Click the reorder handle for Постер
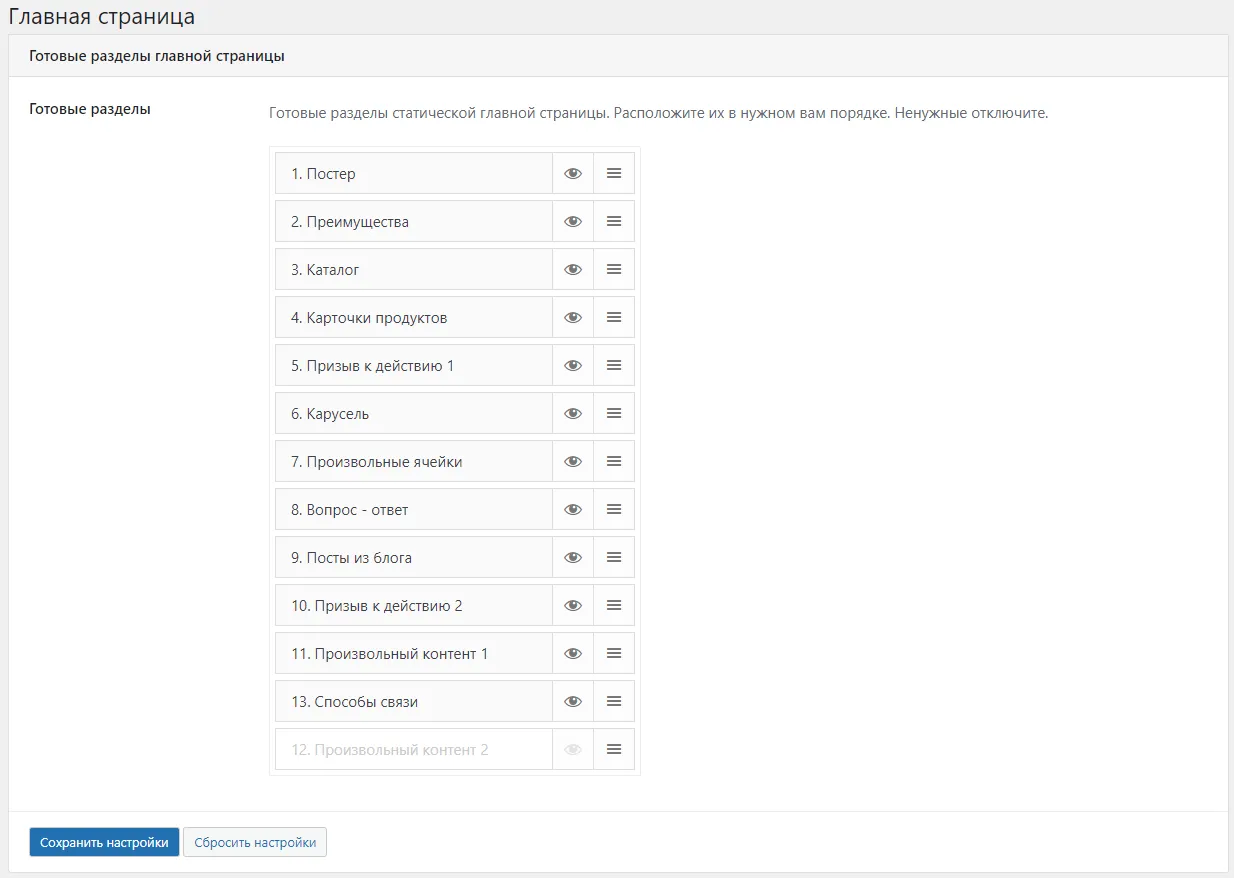 [x=614, y=173]
